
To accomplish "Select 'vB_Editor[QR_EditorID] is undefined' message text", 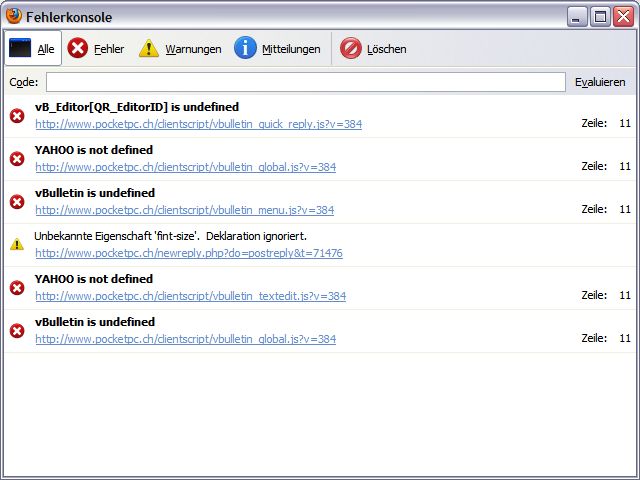I will 137,107.
